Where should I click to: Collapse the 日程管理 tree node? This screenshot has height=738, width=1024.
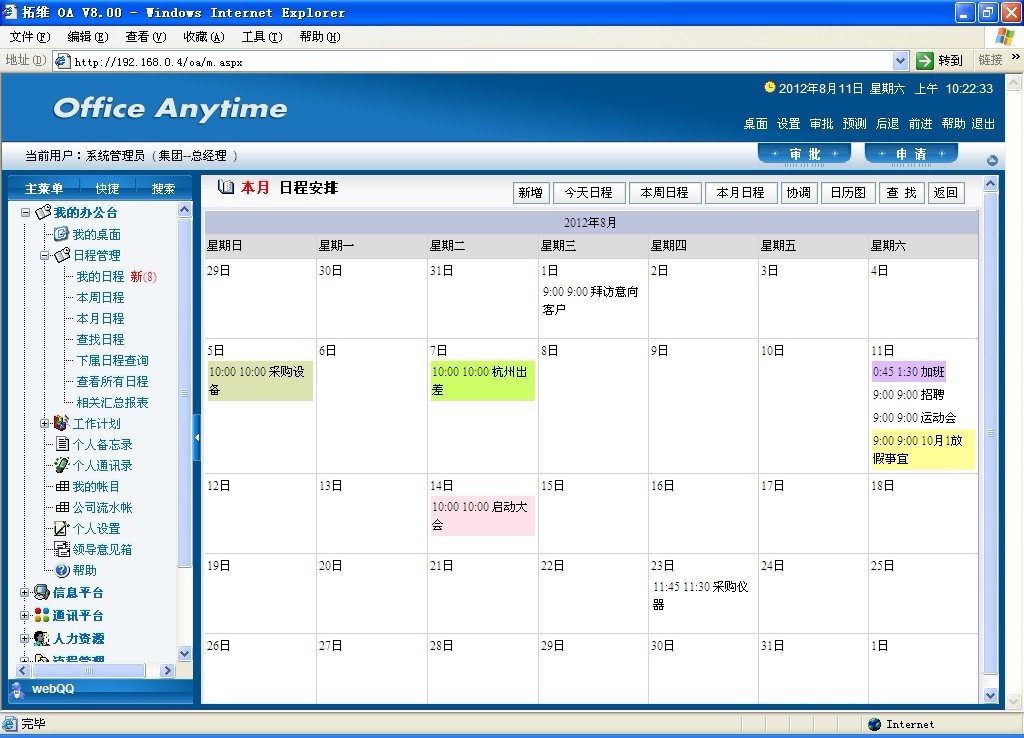coord(44,255)
